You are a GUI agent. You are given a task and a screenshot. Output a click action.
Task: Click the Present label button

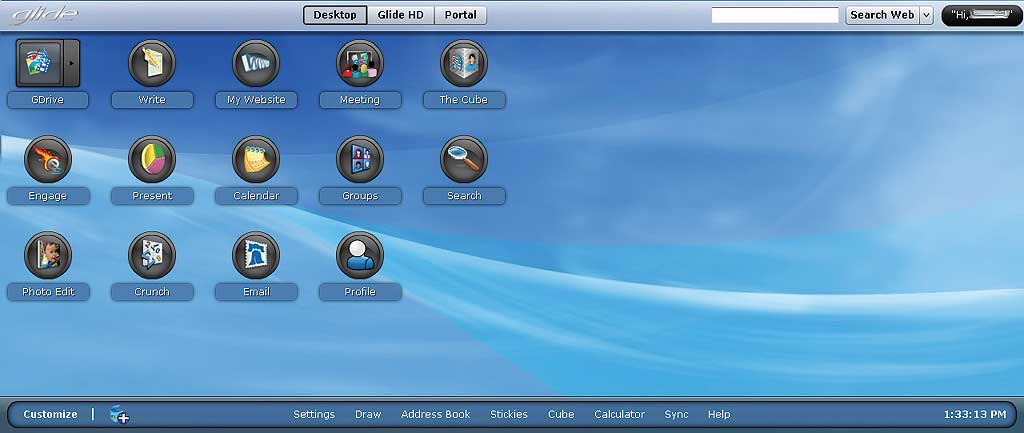[152, 196]
